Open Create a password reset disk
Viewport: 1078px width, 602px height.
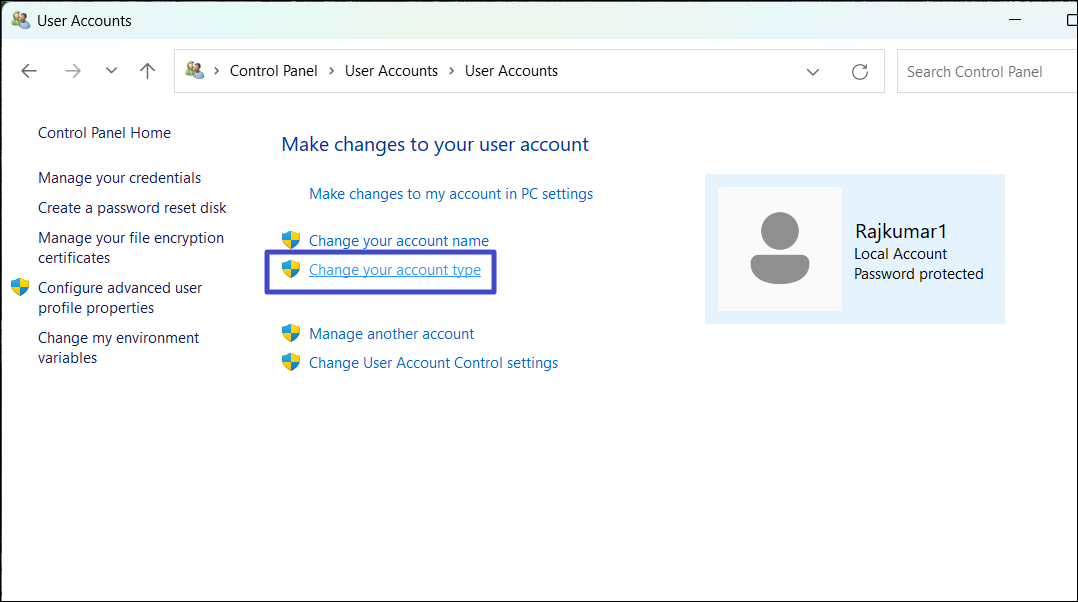pos(132,208)
